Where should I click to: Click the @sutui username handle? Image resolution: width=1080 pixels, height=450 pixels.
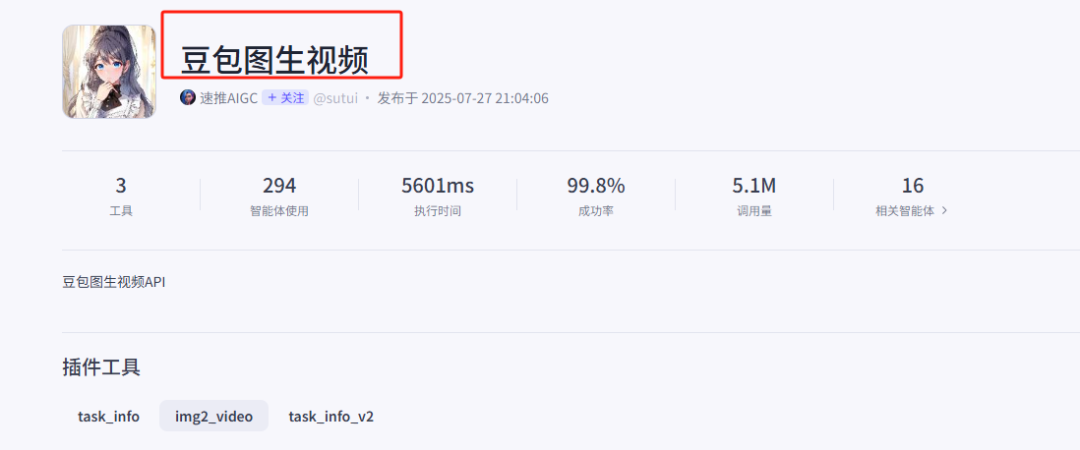[x=335, y=98]
